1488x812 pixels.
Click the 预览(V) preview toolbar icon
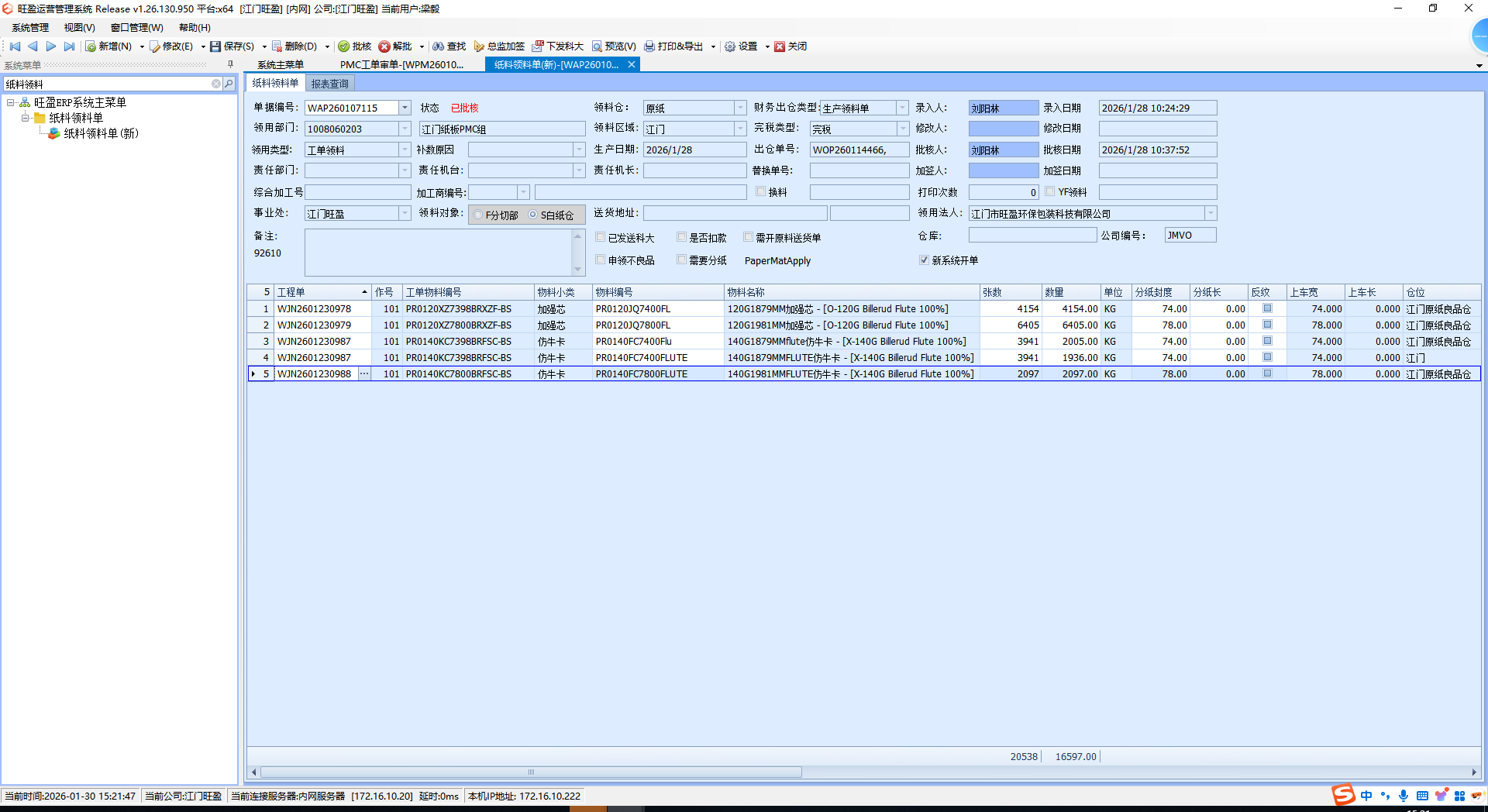597,46
